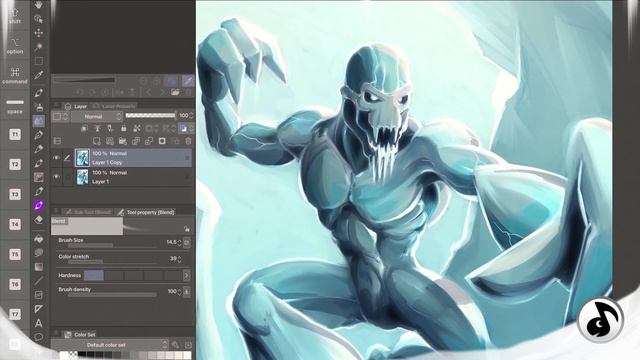Choose the first Hardness level box
Screen dimensions: 640x360
[94, 276]
